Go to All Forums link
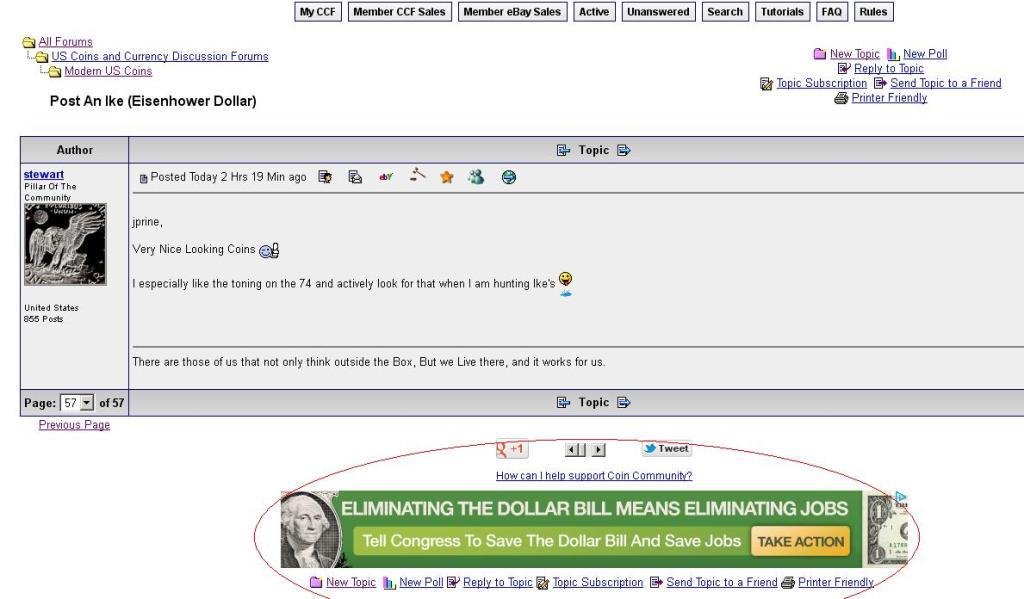The width and height of the screenshot is (1024, 599). tap(65, 42)
